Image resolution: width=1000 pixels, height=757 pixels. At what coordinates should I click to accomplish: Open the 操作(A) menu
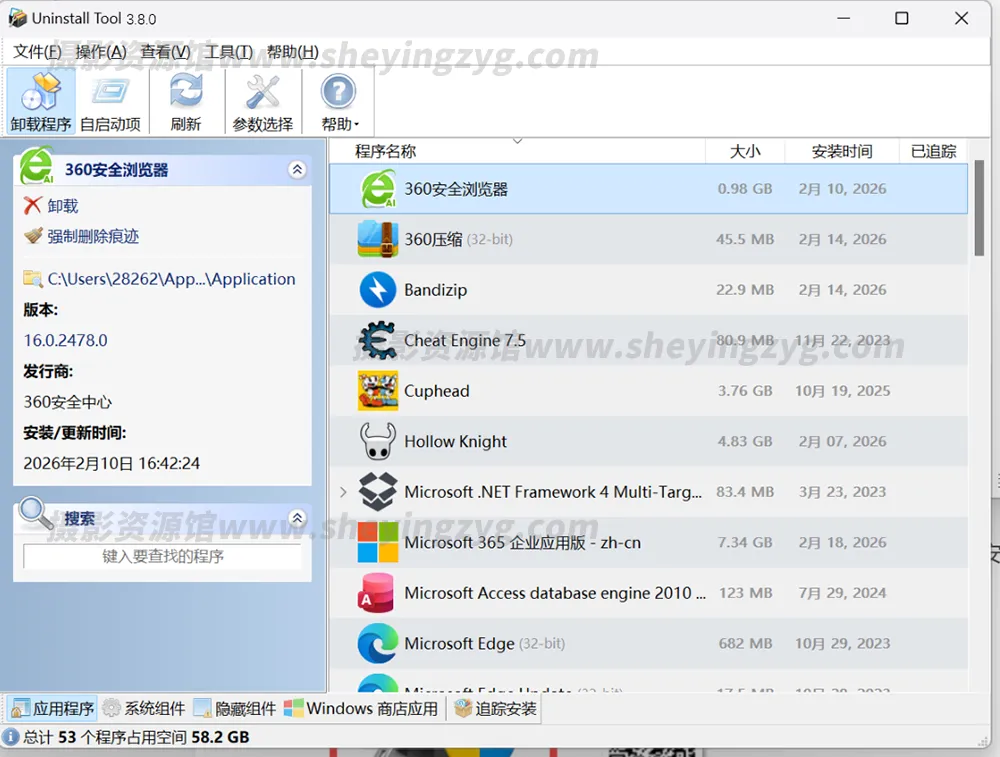coord(101,52)
